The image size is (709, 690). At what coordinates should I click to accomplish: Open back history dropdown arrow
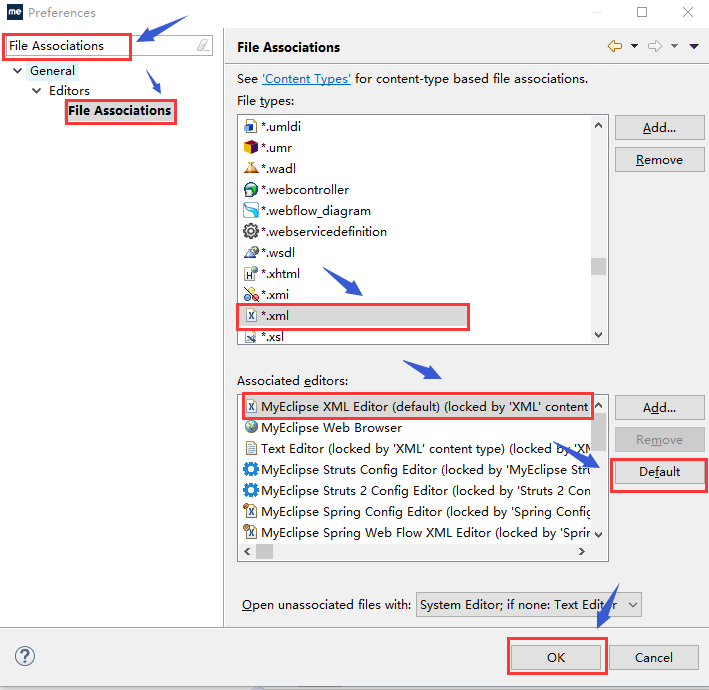tap(634, 46)
